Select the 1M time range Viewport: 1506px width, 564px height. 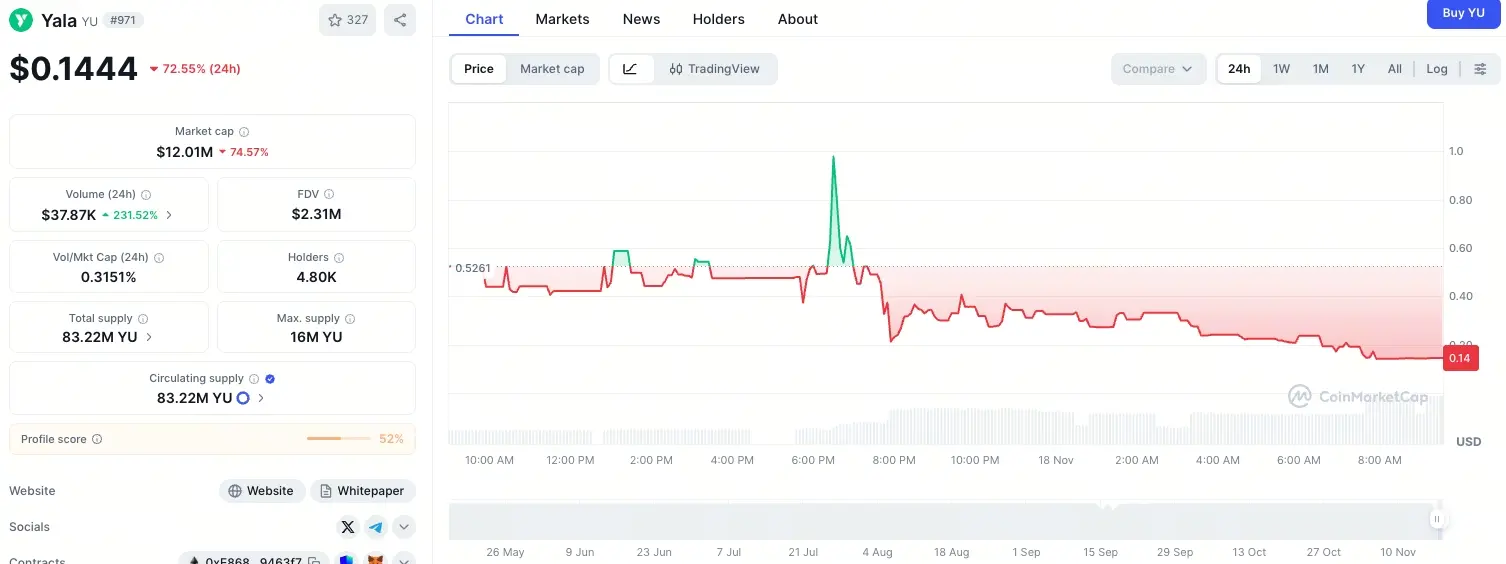(x=1321, y=69)
